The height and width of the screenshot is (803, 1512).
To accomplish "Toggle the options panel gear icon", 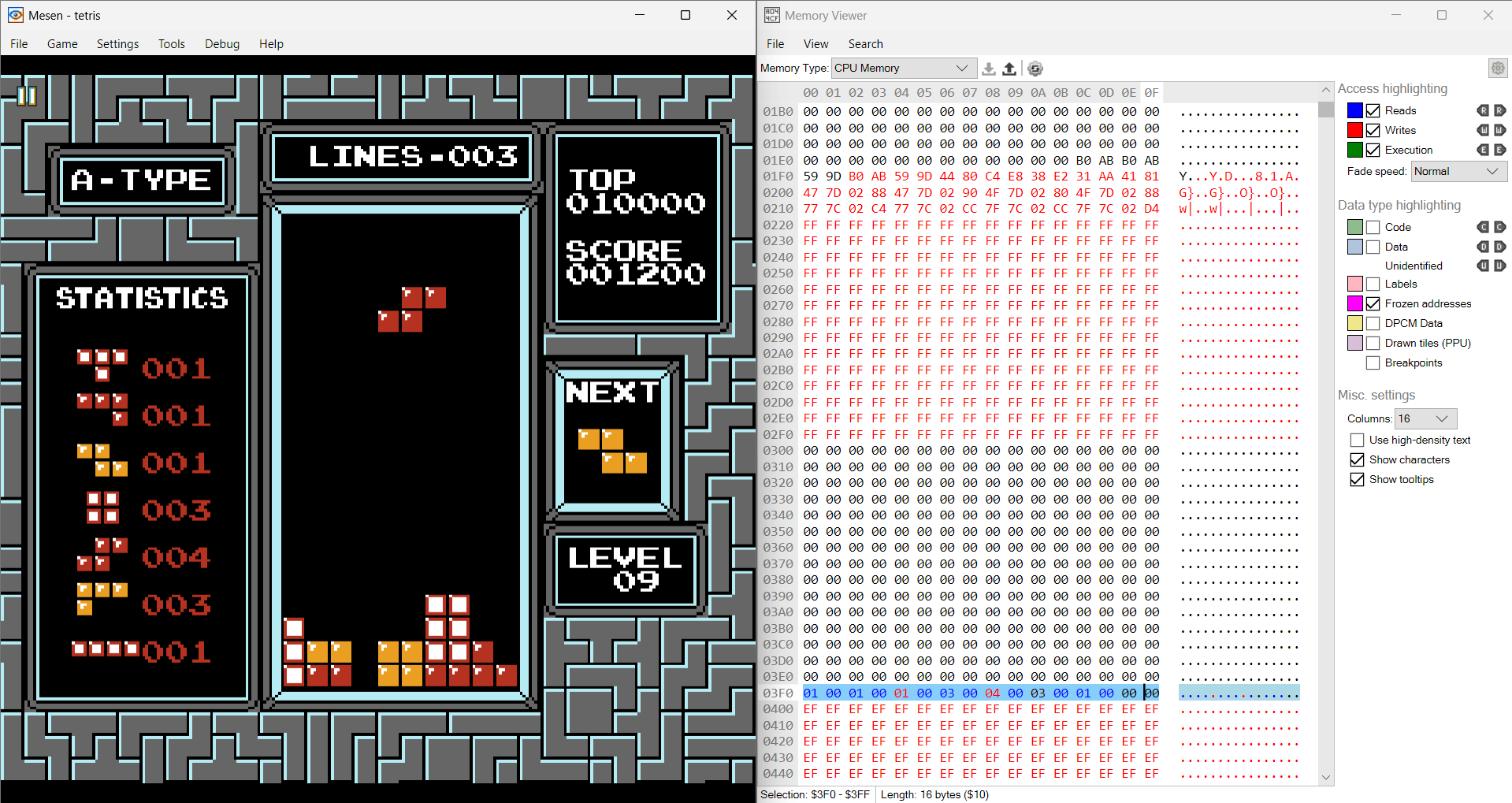I will (x=1498, y=69).
